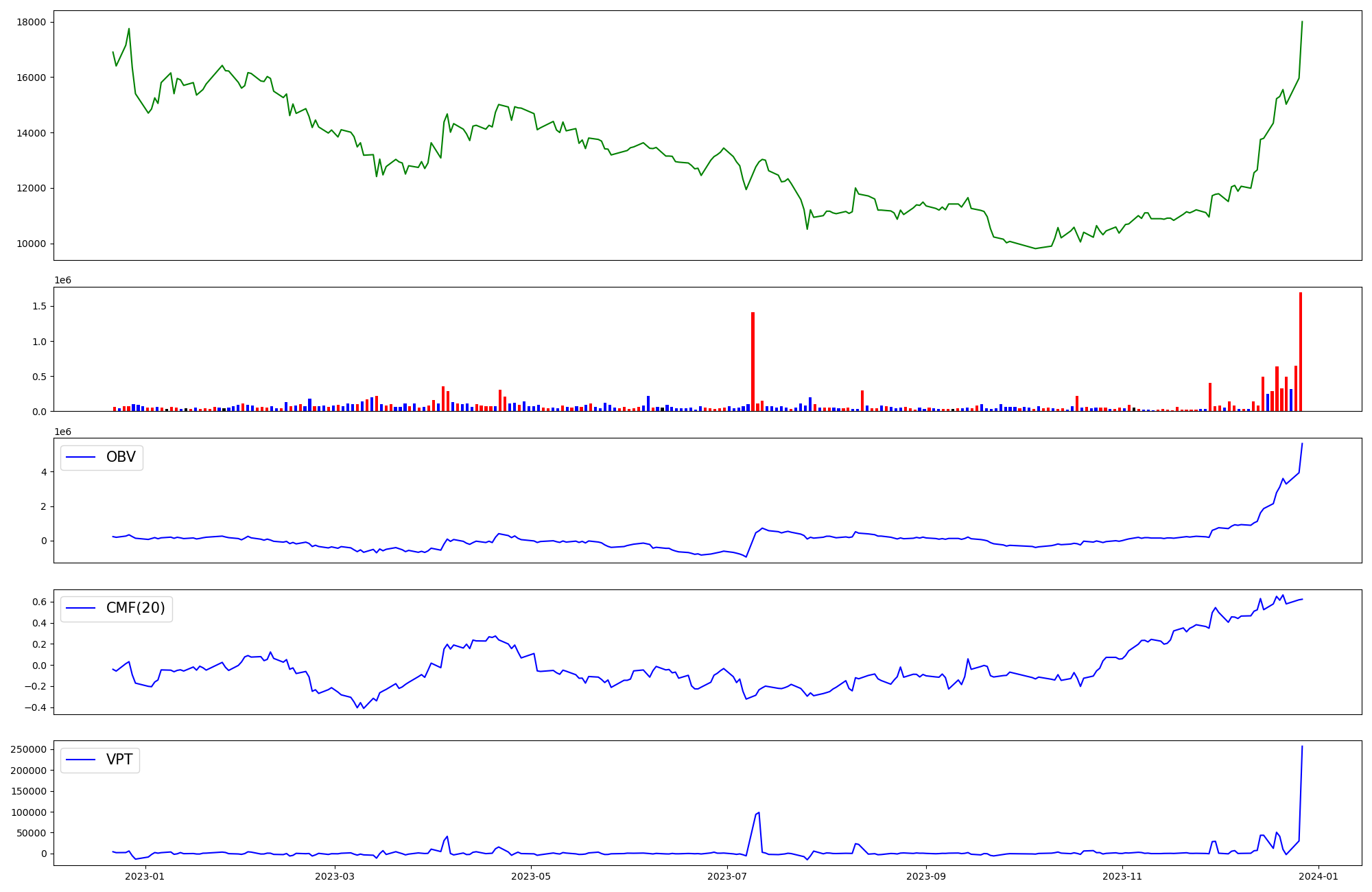Click the 2023-09 x-axis date label

coord(926,876)
